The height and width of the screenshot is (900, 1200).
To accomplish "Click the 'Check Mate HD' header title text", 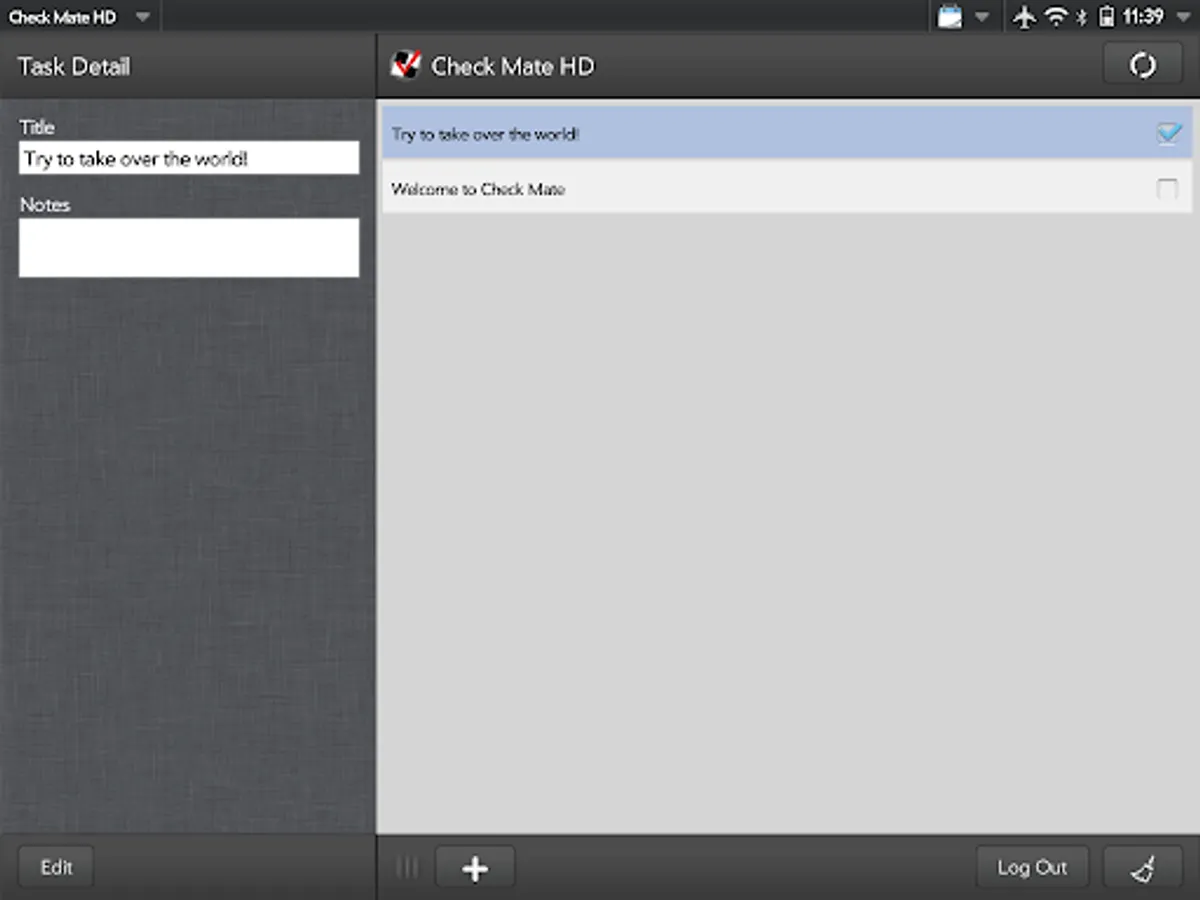I will 512,66.
